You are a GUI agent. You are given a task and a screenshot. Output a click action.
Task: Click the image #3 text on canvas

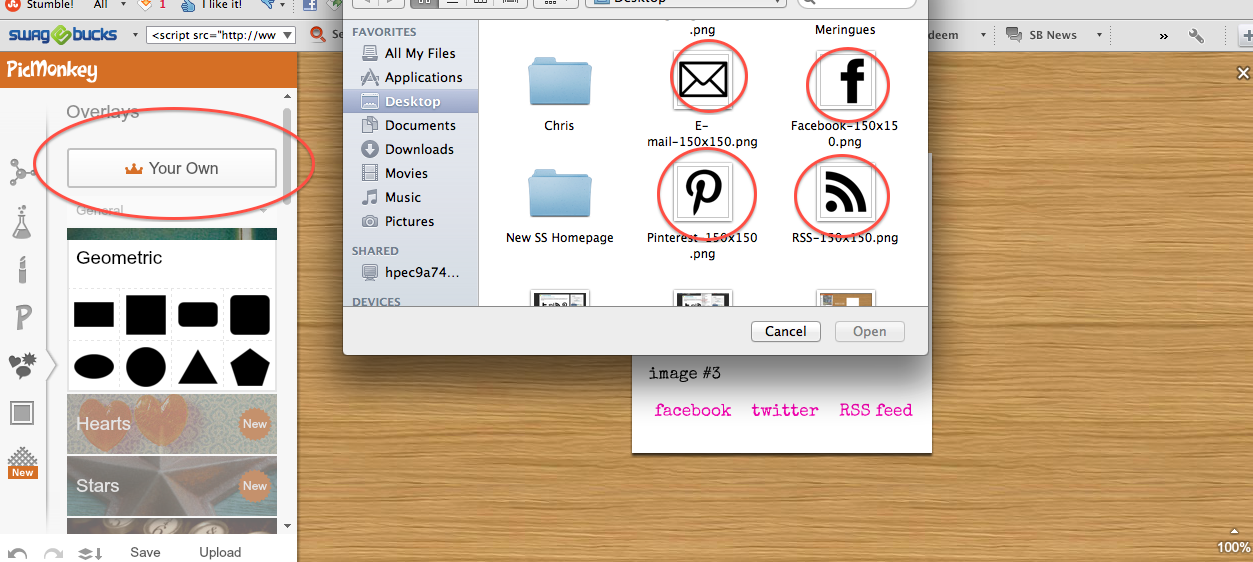click(x=685, y=373)
